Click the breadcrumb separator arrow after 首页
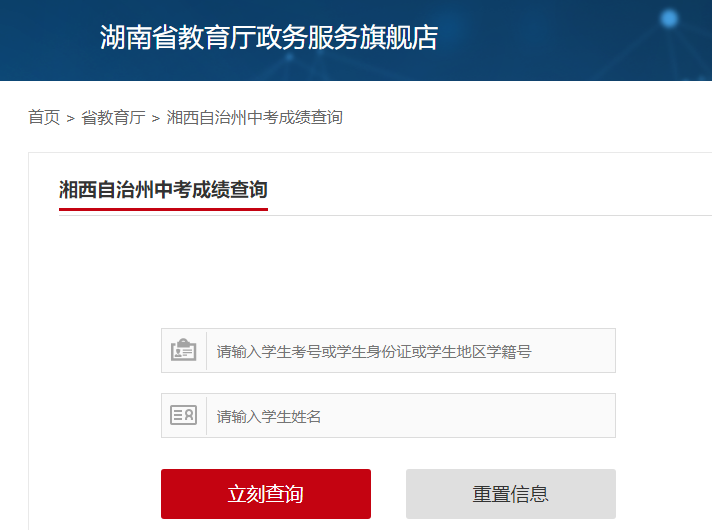Viewport: 712px width, 530px height. (71, 118)
